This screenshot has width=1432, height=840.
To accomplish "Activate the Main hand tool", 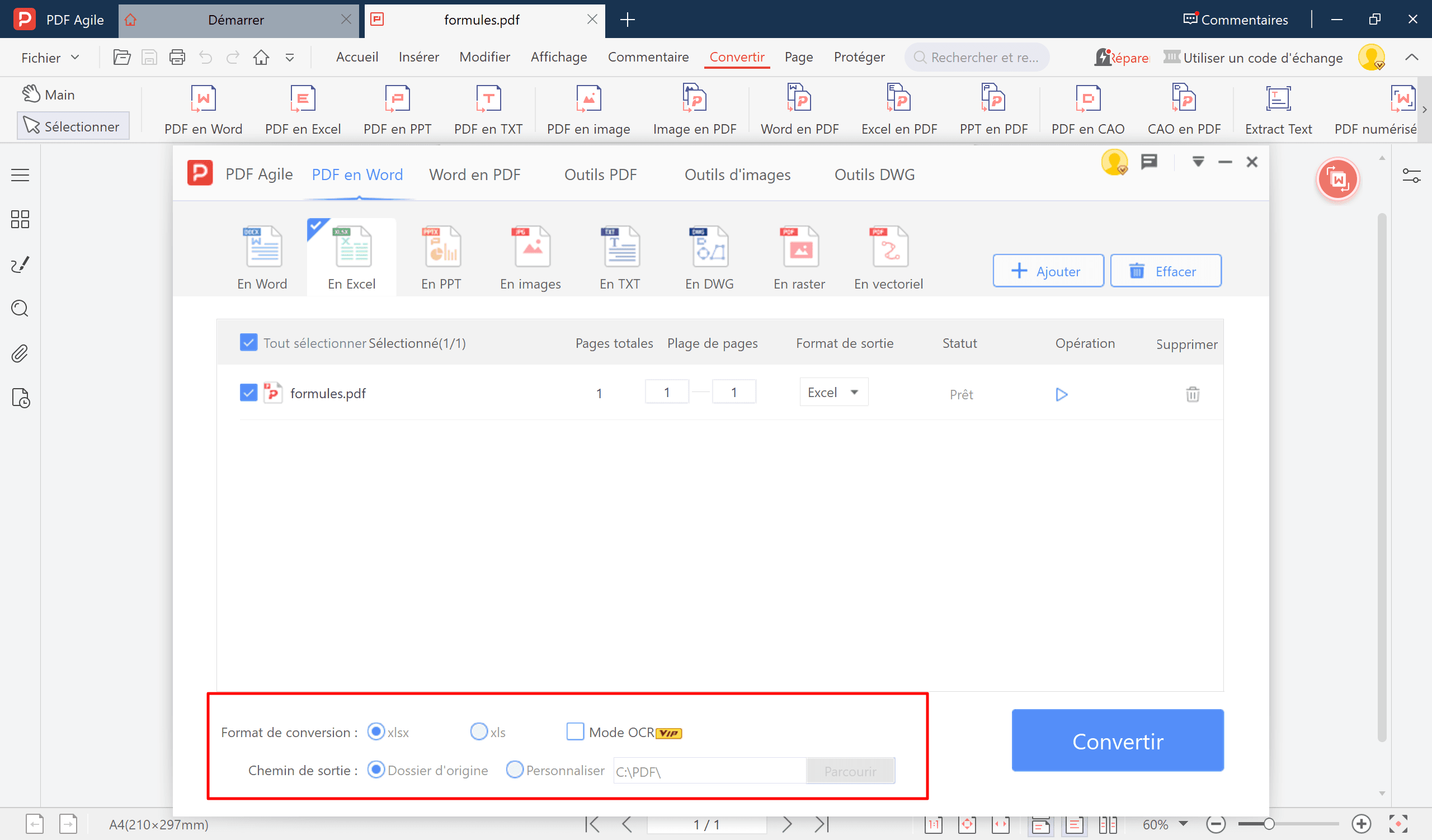I will point(49,95).
